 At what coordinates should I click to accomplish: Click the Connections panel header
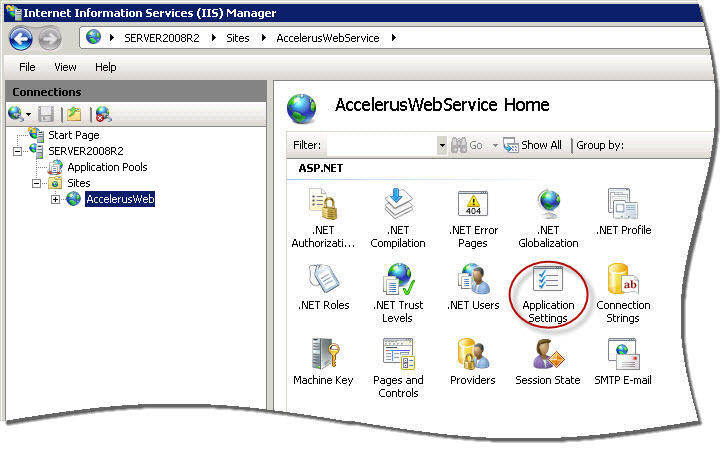[136, 92]
